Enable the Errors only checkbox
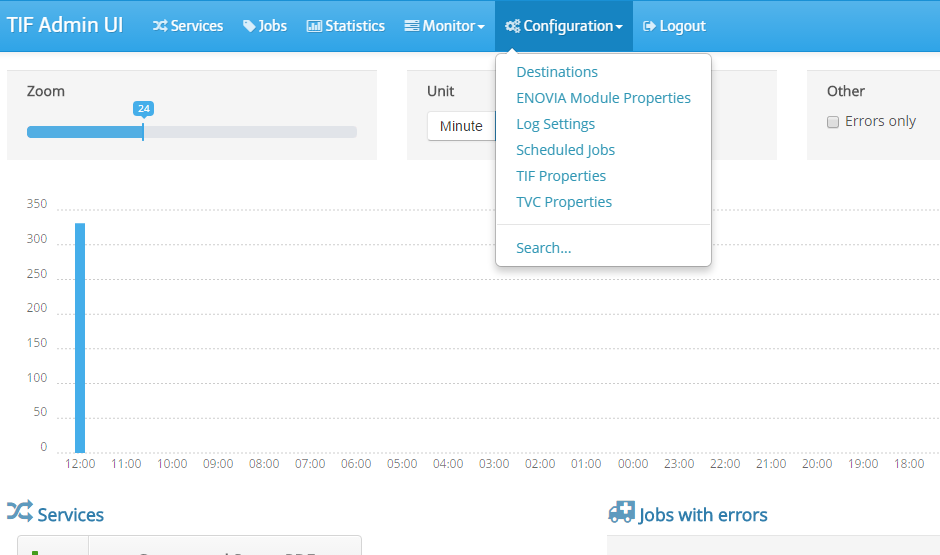Viewport: 940px width, 555px height. click(832, 122)
